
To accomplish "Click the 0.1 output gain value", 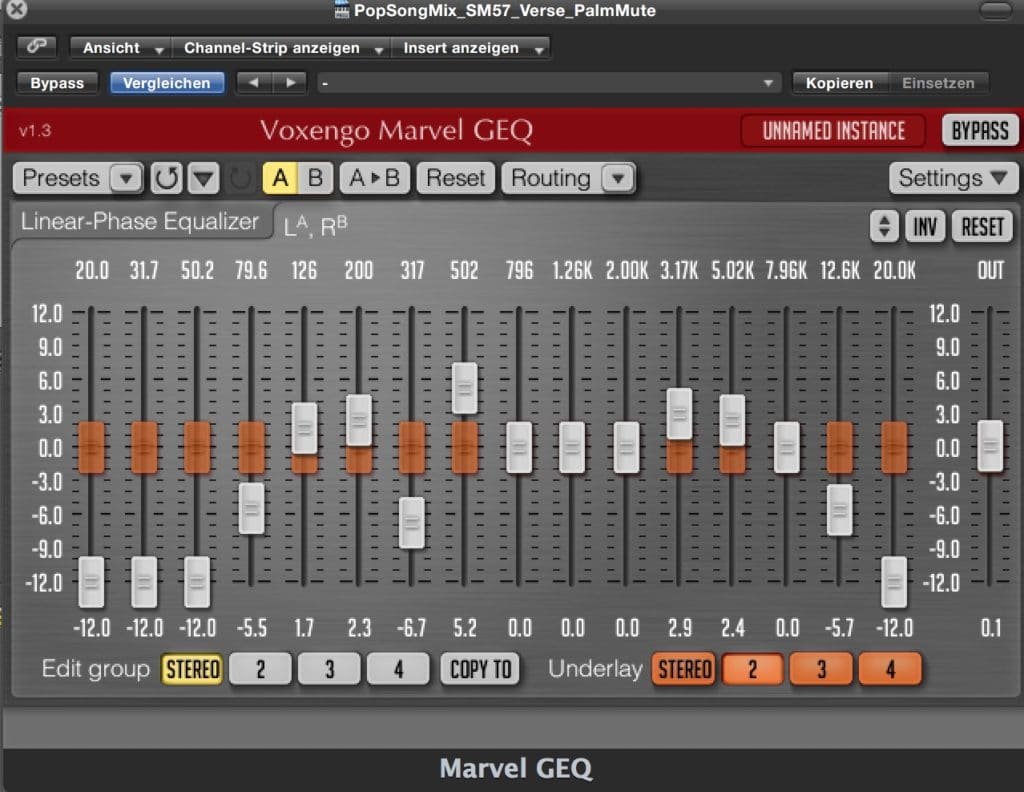I will tap(991, 628).
